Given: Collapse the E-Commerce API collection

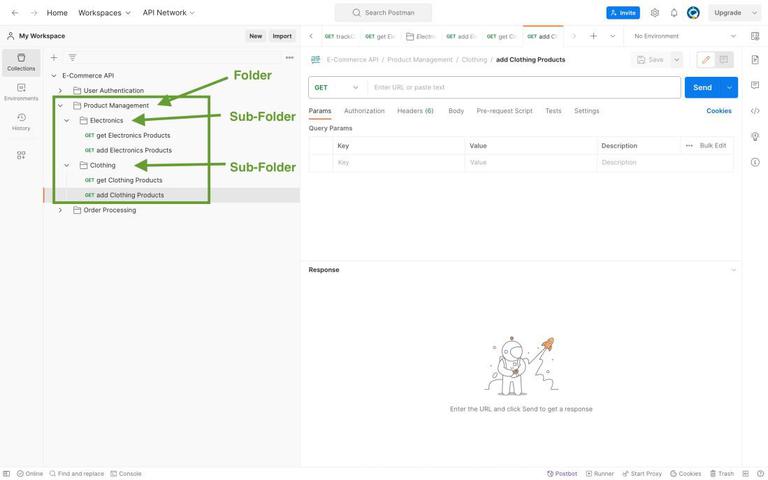Looking at the screenshot, I should [54, 76].
